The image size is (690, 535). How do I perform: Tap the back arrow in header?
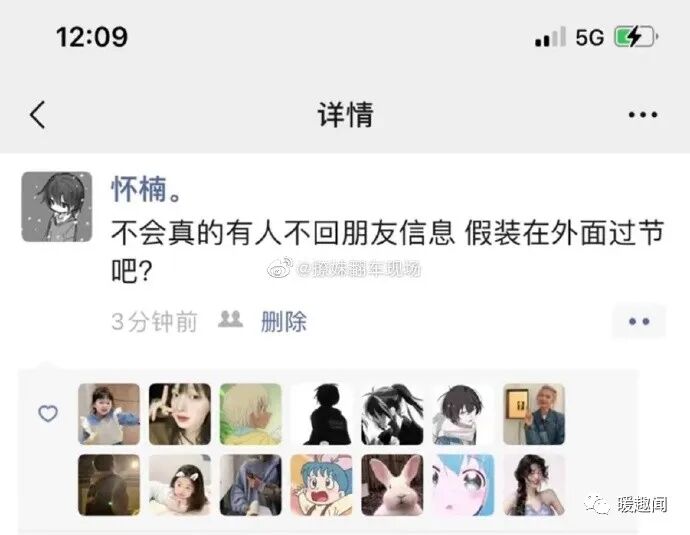tap(37, 115)
